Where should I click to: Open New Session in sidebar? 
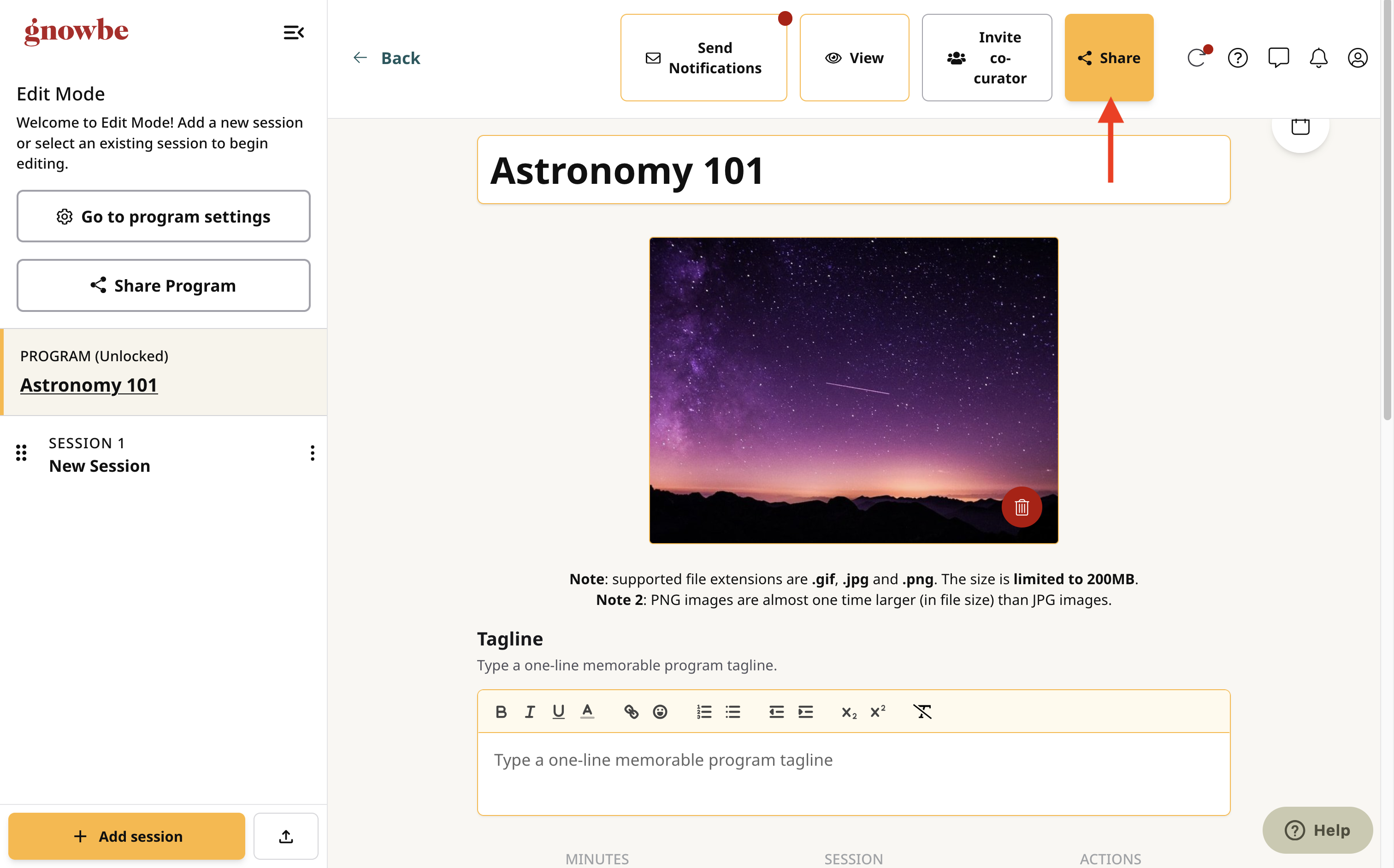coord(100,466)
